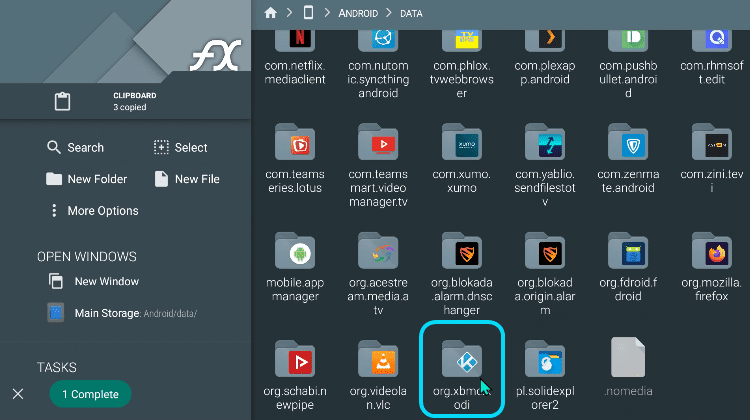Navigate to ANDROID in breadcrumb
The height and width of the screenshot is (420, 750).
click(x=358, y=13)
